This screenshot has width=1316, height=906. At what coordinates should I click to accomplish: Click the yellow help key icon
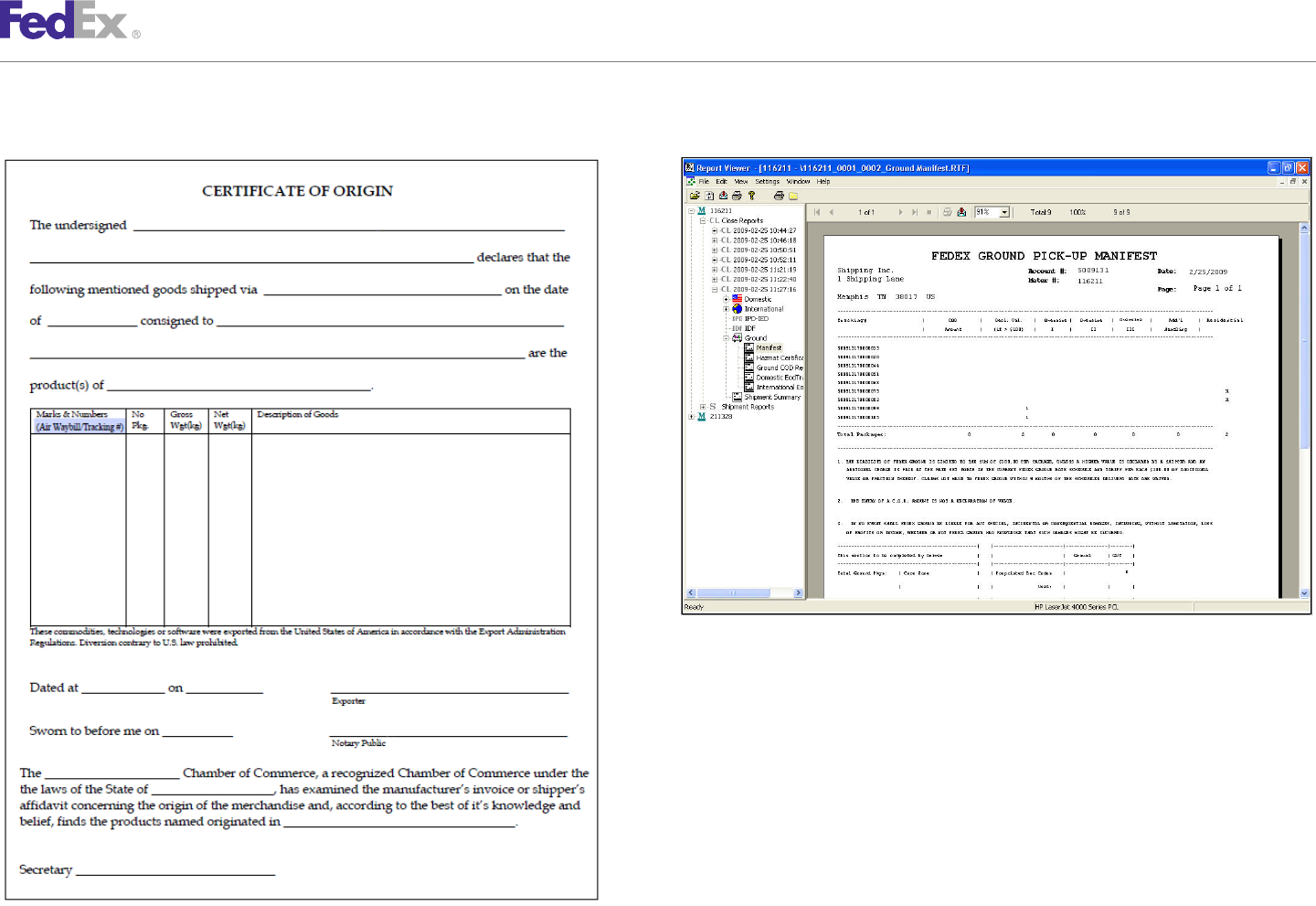tap(751, 196)
